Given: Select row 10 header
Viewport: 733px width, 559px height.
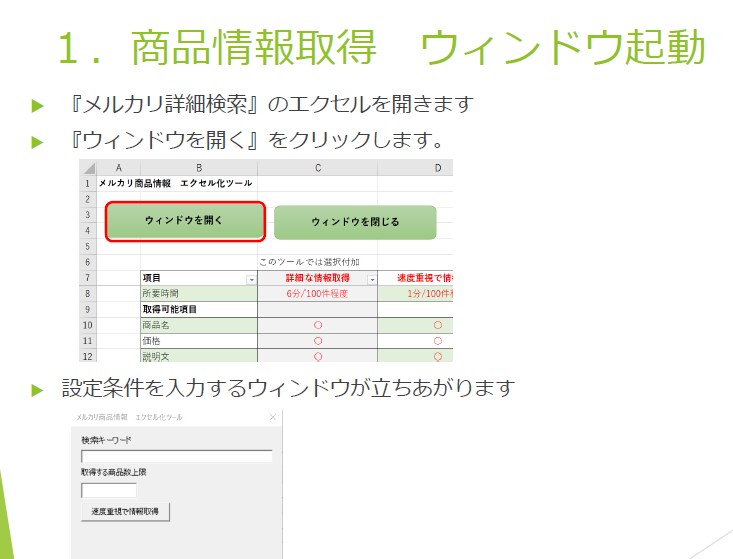Looking at the screenshot, I should pyautogui.click(x=88, y=325).
